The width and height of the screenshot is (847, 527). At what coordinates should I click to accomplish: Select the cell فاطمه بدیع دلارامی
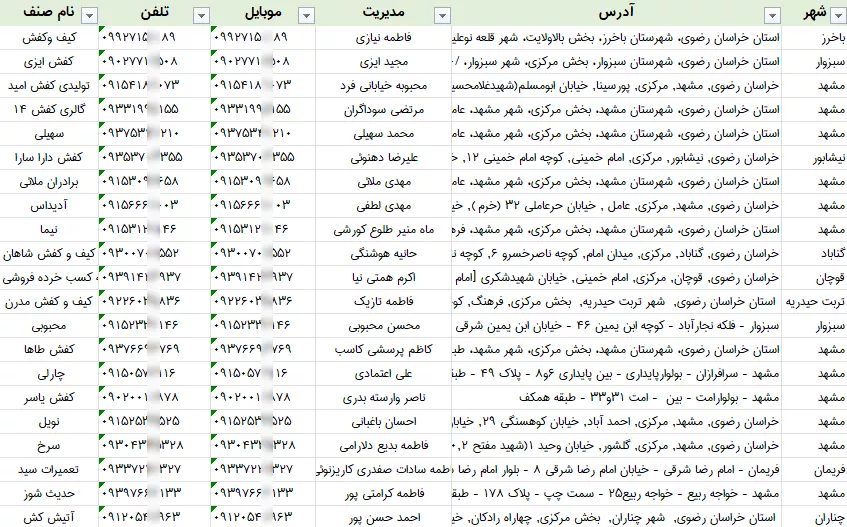(384, 445)
